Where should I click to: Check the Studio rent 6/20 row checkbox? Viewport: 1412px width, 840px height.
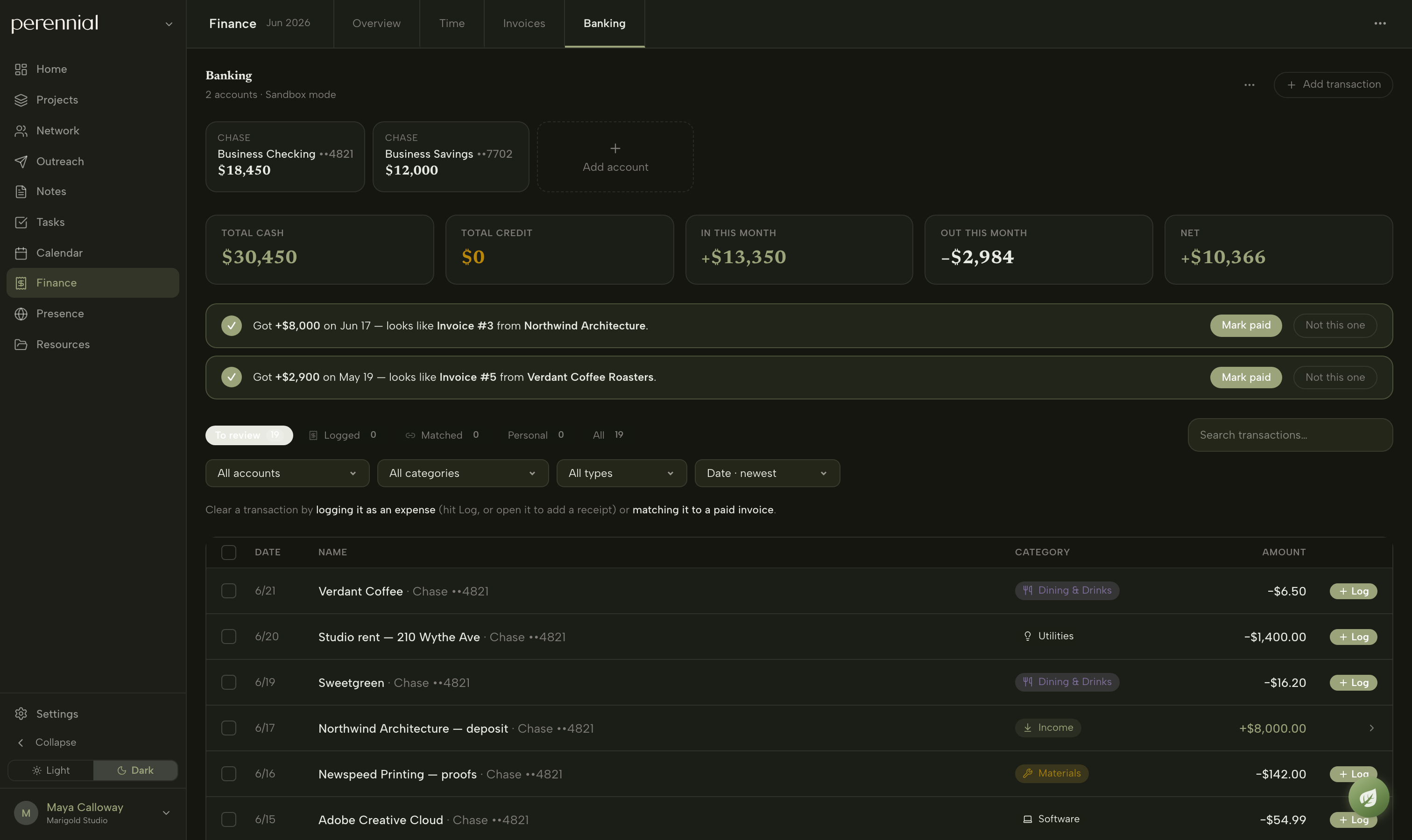click(228, 636)
